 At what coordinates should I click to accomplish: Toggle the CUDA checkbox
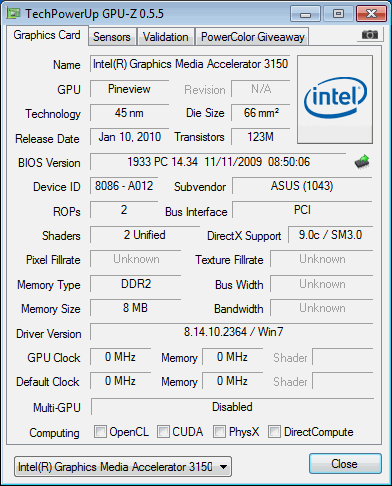point(163,432)
